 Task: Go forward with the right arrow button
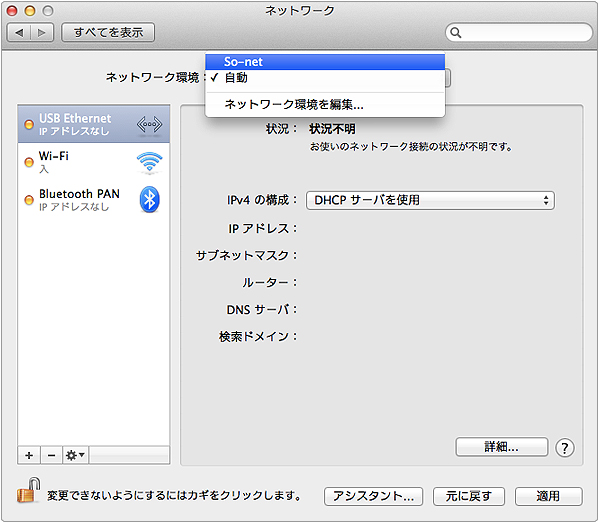[41, 33]
